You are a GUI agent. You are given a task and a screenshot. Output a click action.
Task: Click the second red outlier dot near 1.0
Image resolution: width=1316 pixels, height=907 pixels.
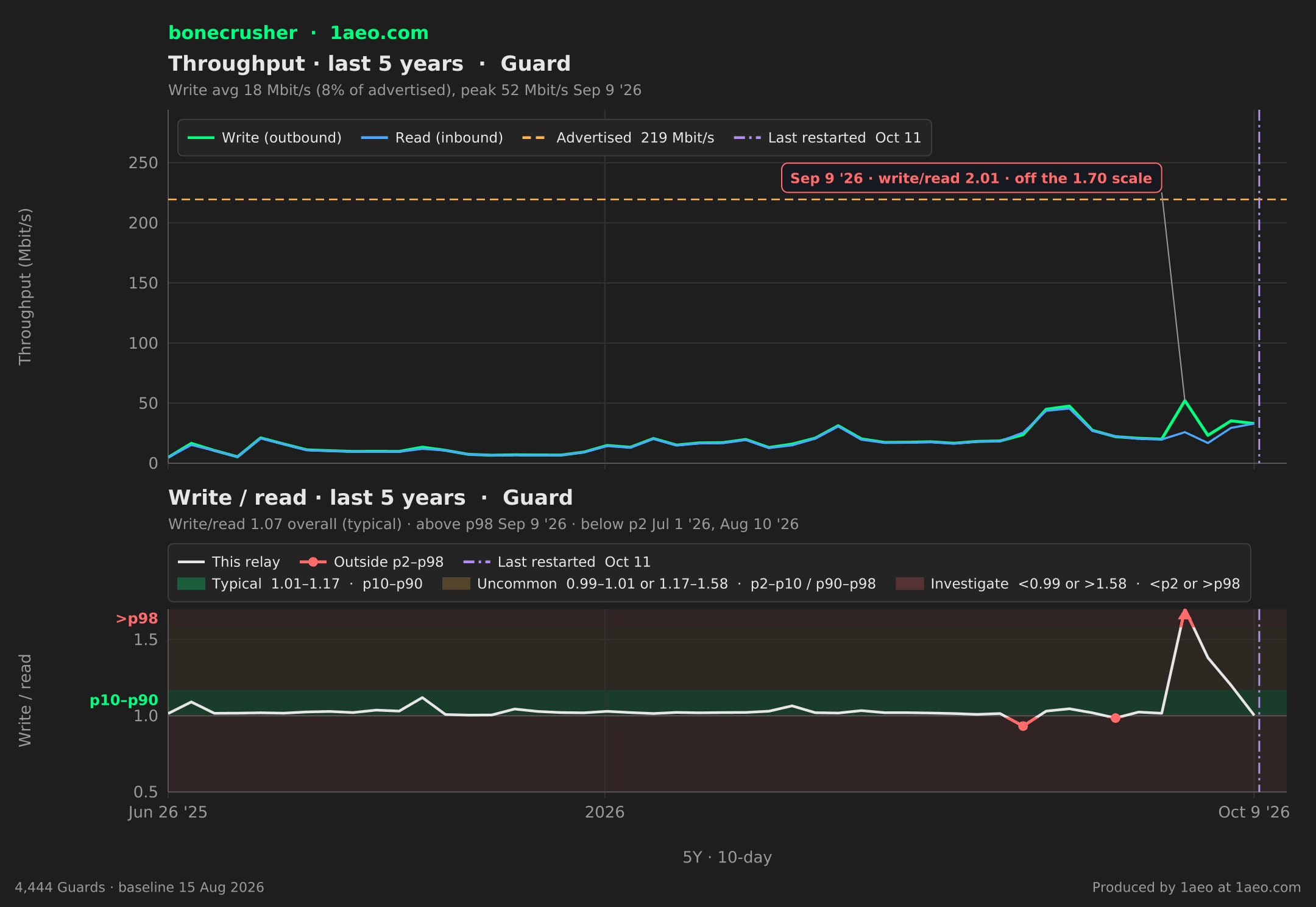click(1115, 718)
